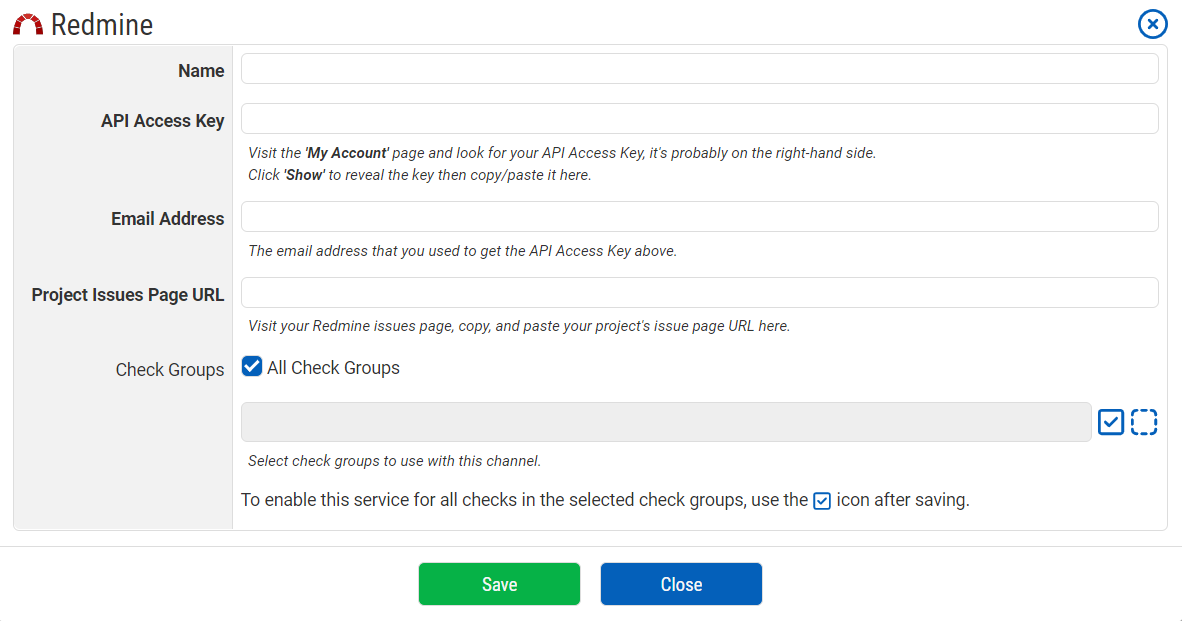Click into the API Access Key field

(x=699, y=119)
